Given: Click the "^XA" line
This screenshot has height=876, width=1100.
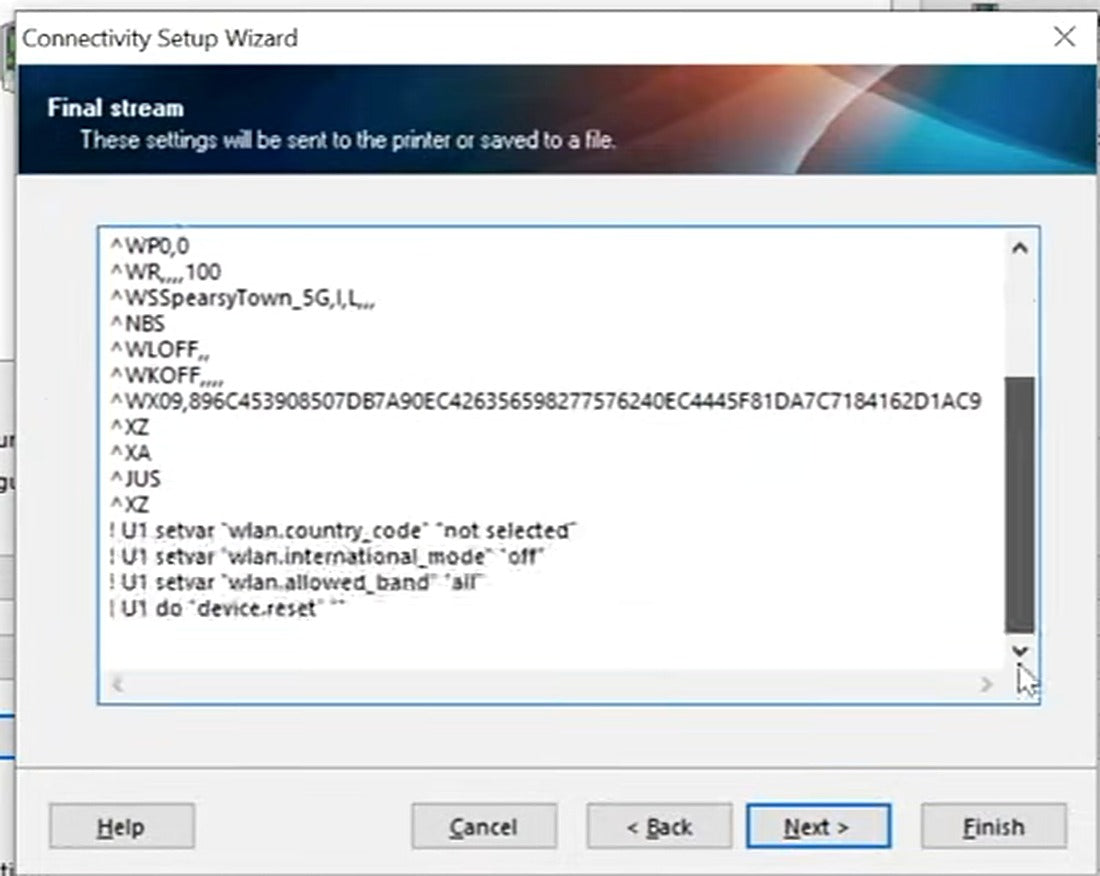Looking at the screenshot, I should coord(130,453).
